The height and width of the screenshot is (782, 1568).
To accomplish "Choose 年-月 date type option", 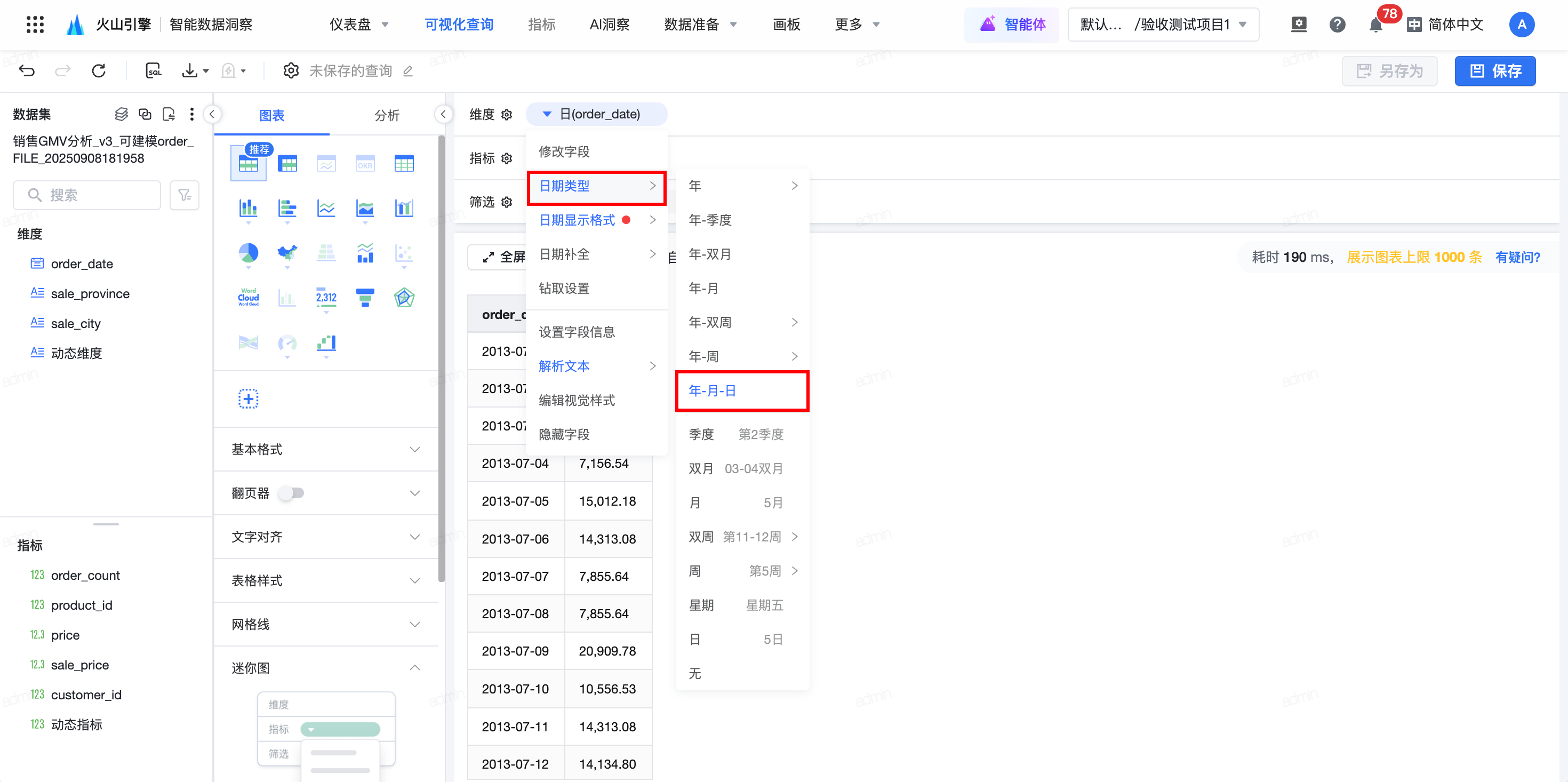I will (703, 288).
